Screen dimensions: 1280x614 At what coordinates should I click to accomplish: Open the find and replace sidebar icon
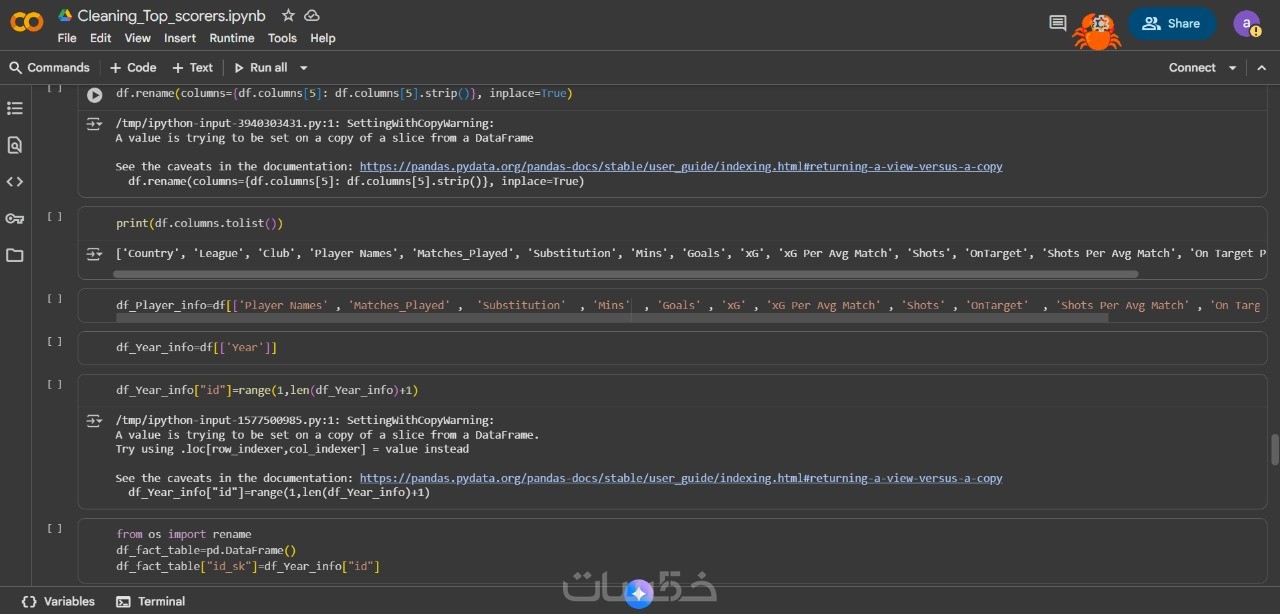click(x=14, y=145)
